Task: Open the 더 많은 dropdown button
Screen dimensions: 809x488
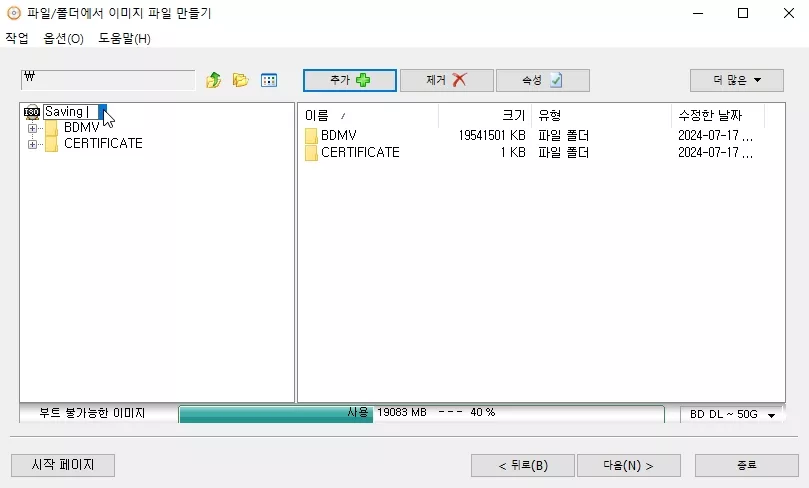Action: (x=737, y=80)
